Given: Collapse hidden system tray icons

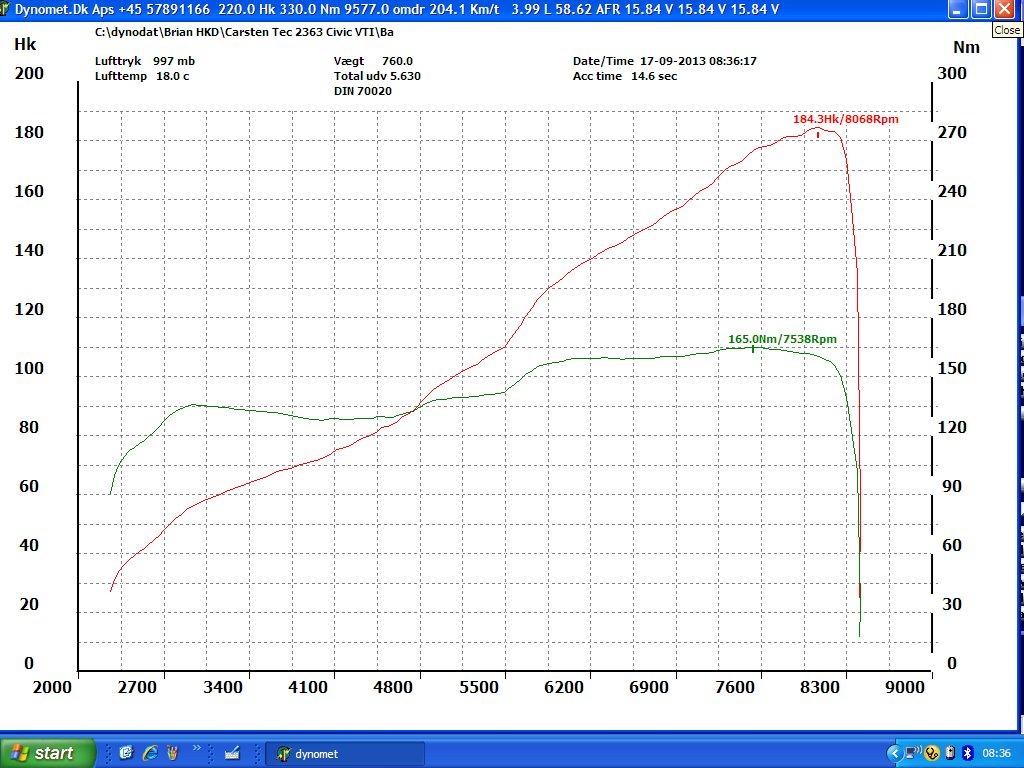Looking at the screenshot, I should pyautogui.click(x=895, y=753).
